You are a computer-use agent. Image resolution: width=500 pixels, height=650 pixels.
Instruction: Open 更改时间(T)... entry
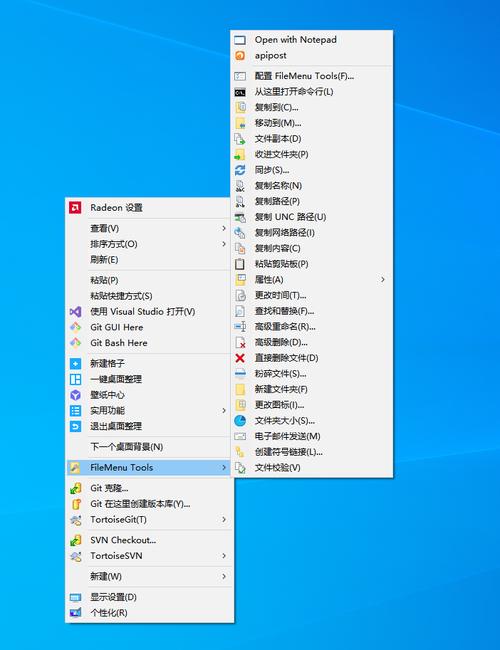coord(311,296)
